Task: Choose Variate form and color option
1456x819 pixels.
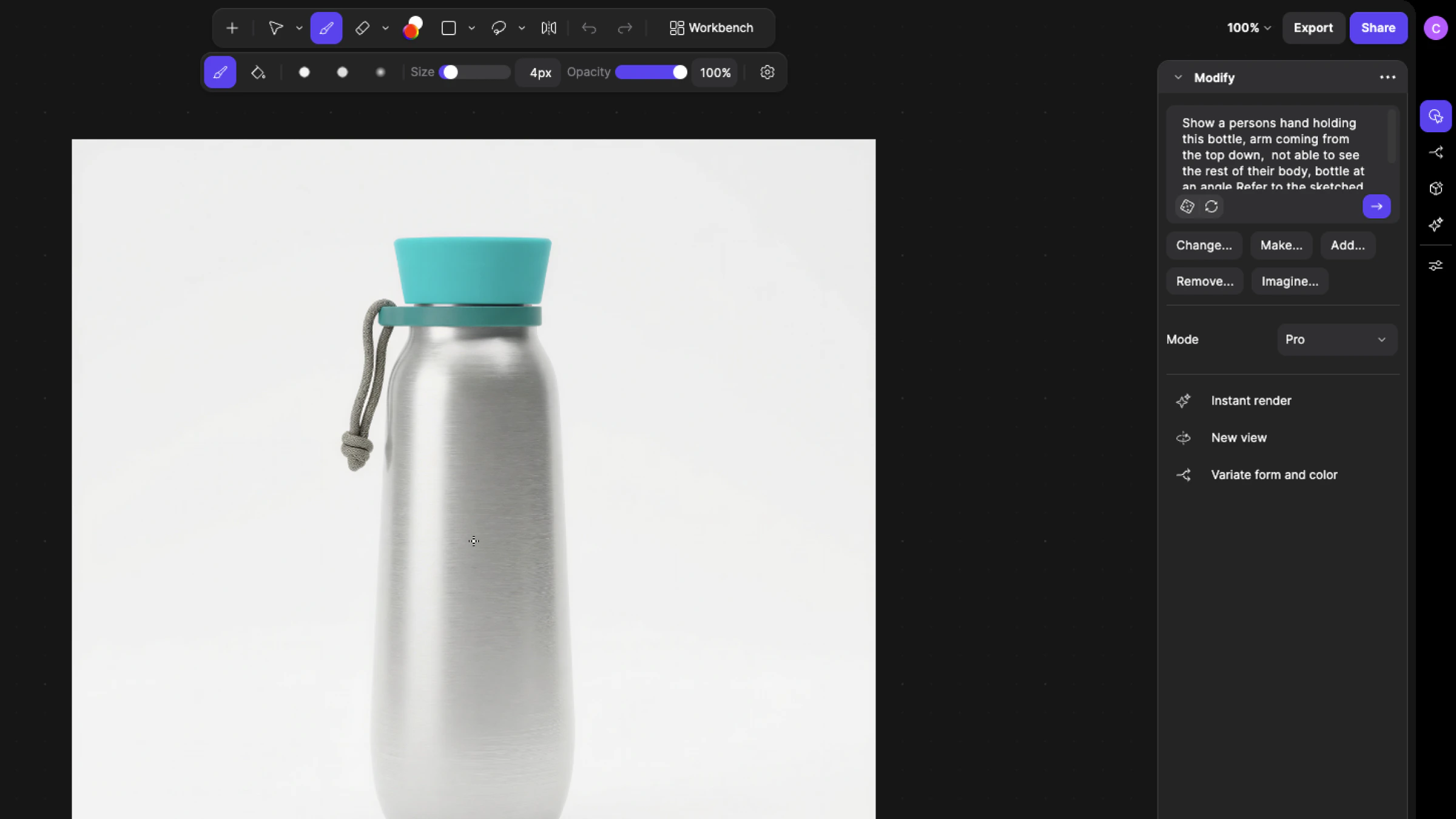Action: click(x=1273, y=475)
